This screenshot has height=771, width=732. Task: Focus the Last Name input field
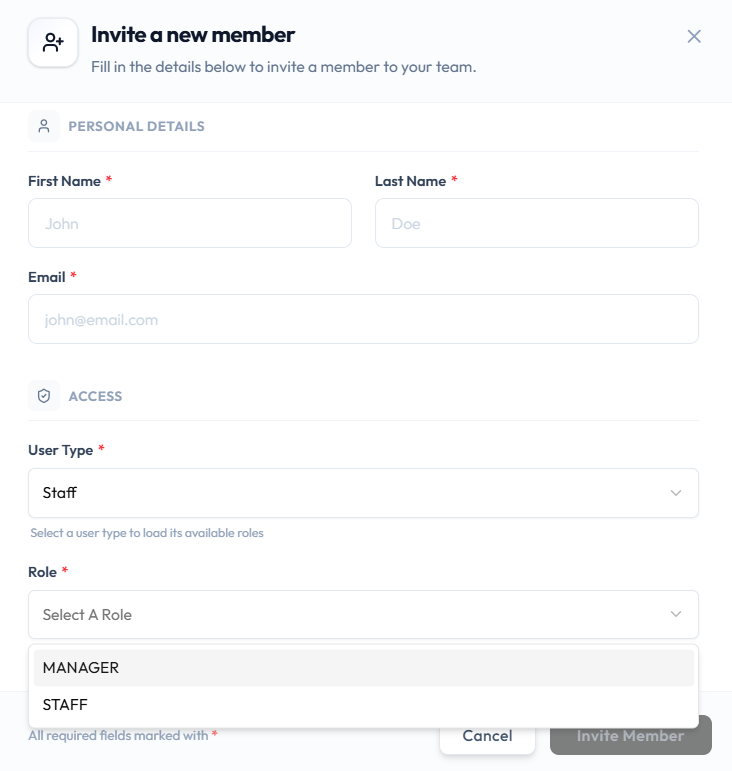pyautogui.click(x=537, y=223)
